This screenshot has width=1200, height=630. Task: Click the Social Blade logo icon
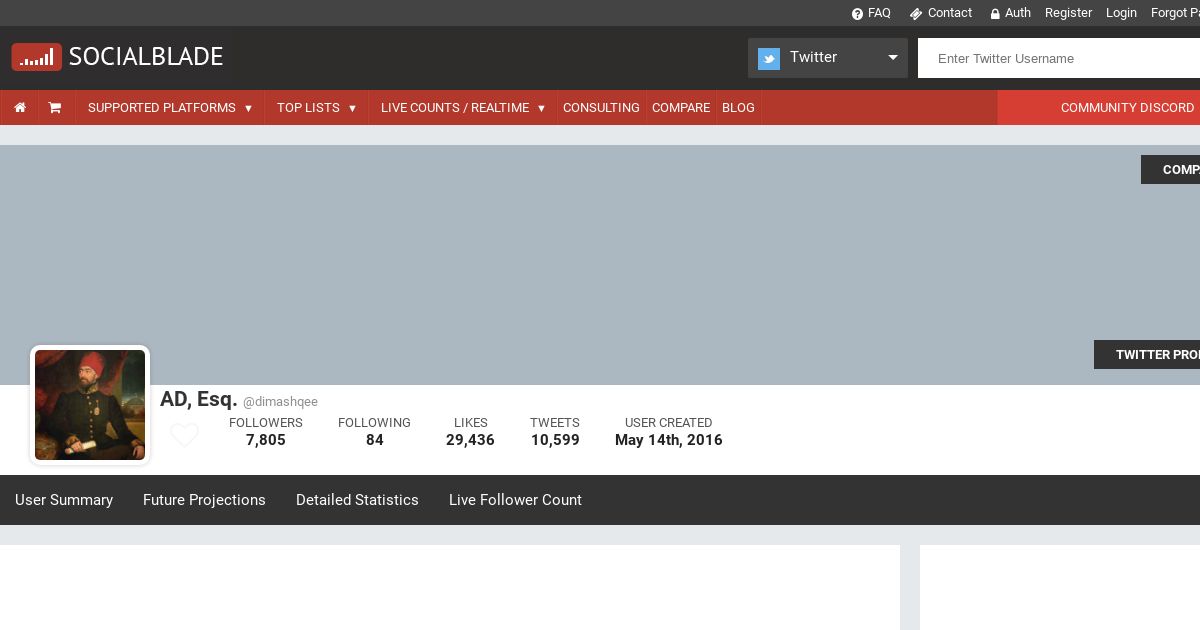[37, 57]
